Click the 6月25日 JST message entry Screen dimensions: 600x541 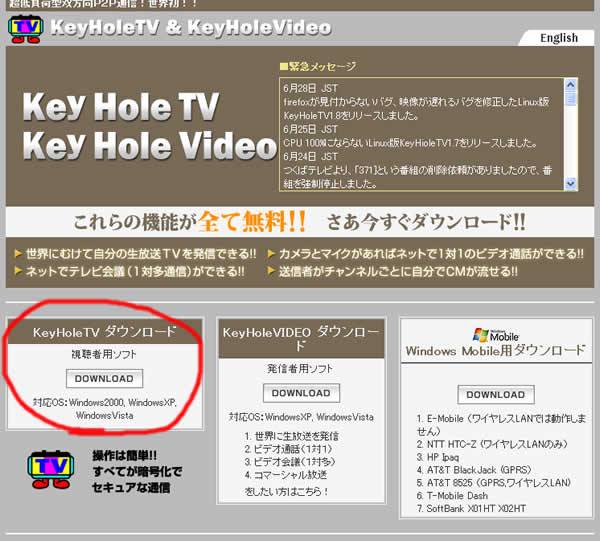point(310,129)
